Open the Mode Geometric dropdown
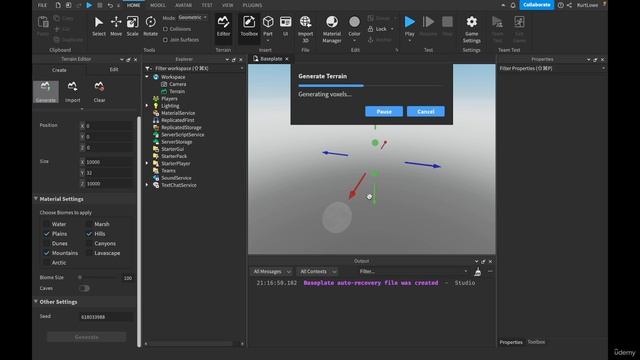 click(x=193, y=18)
